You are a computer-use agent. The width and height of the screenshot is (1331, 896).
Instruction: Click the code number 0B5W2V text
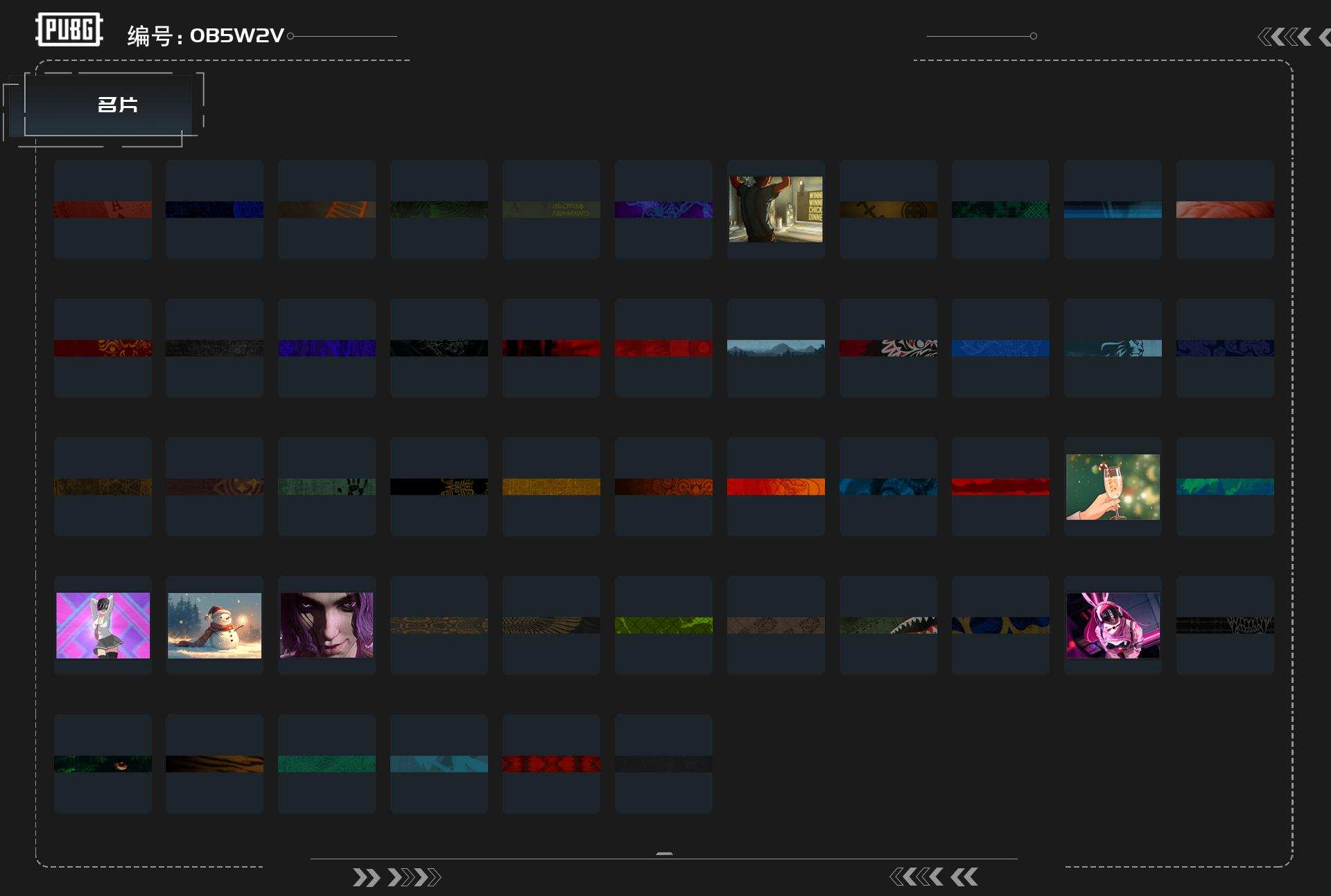pyautogui.click(x=237, y=35)
